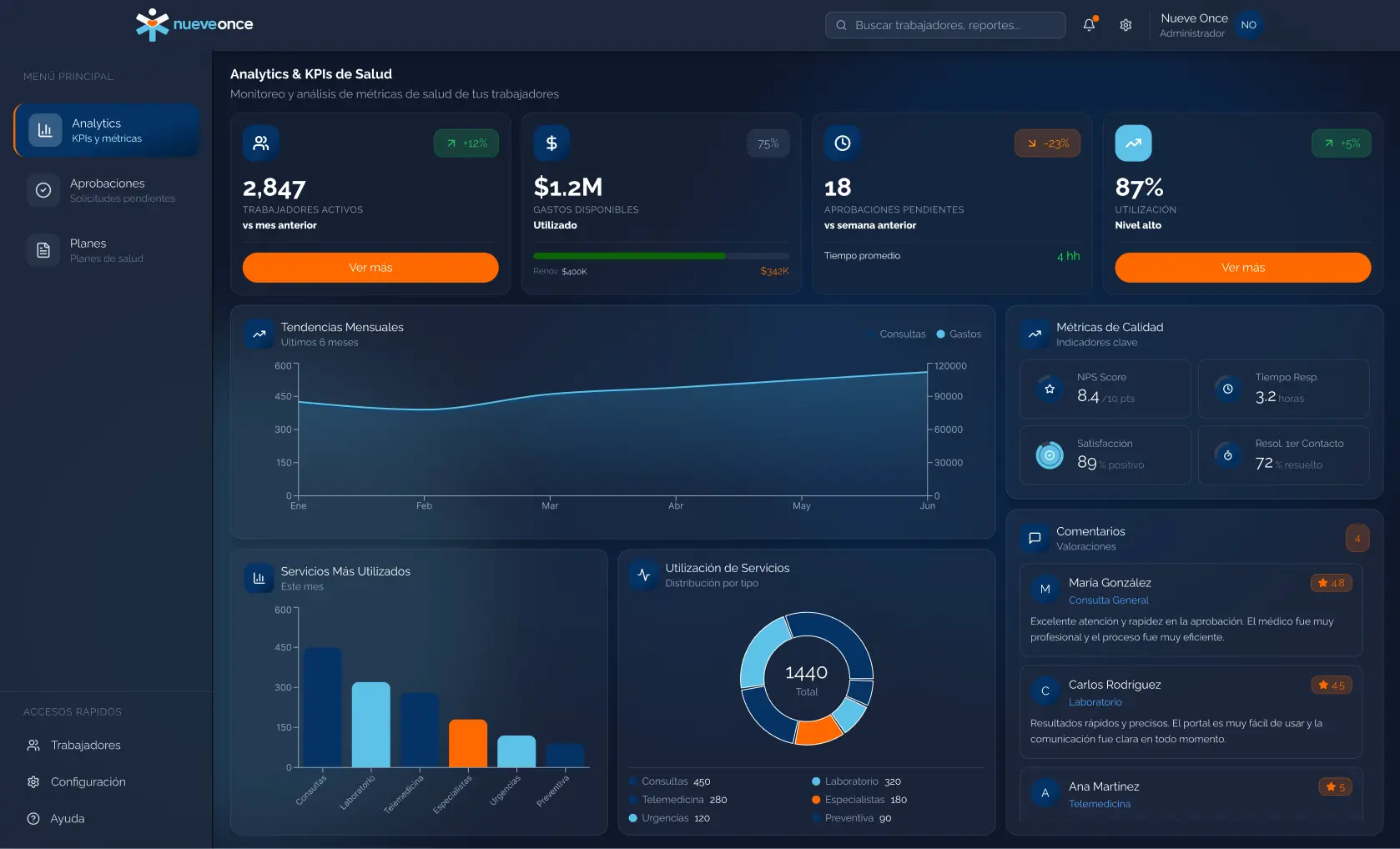Open Trabajadores quick access link

pos(85,745)
